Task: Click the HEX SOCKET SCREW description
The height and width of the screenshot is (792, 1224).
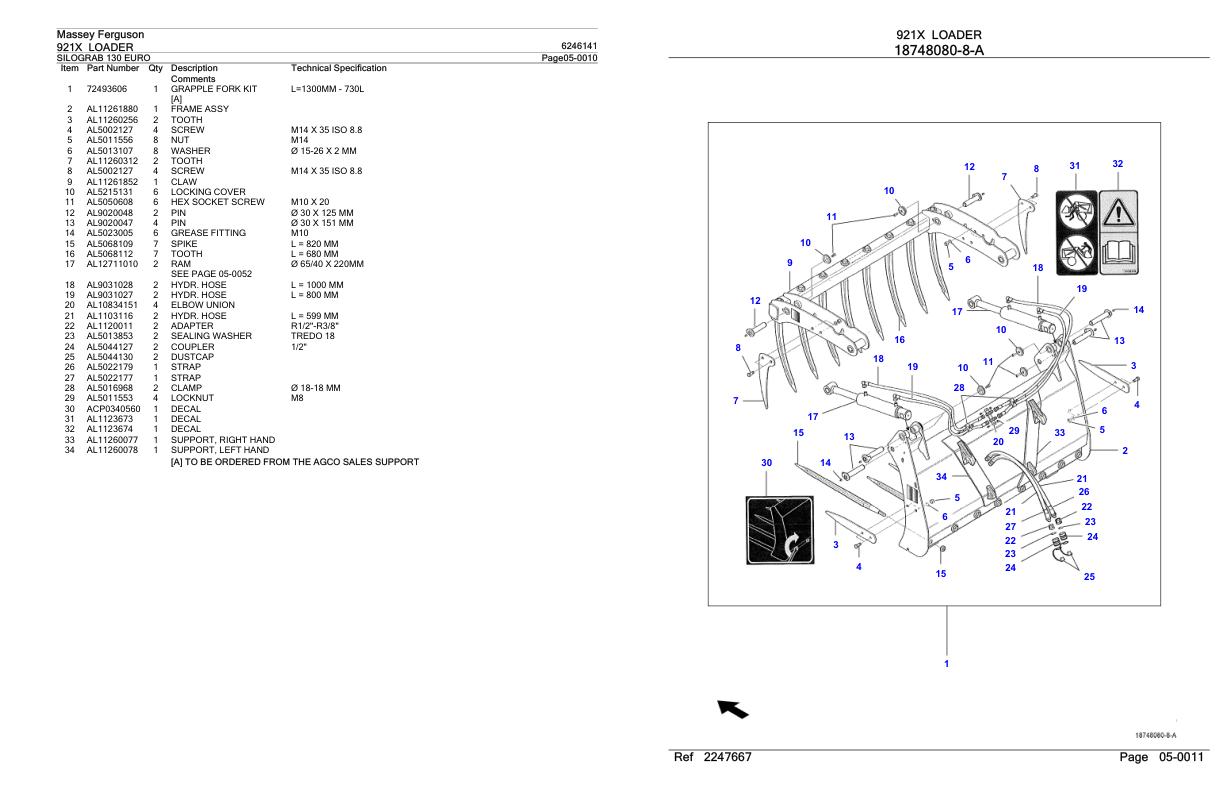Action: (218, 202)
